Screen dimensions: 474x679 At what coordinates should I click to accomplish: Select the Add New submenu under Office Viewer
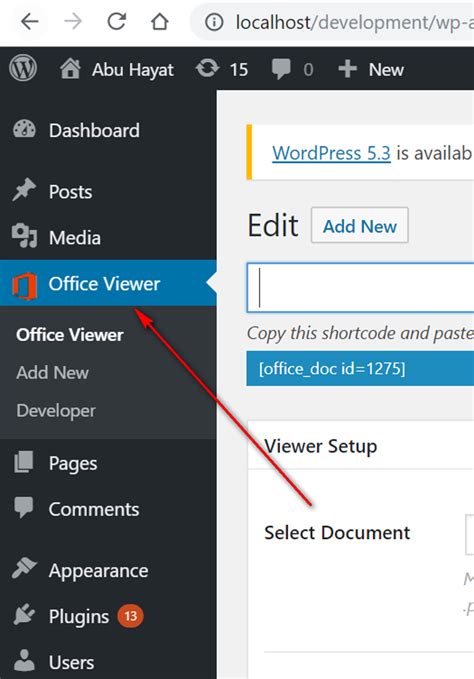pyautogui.click(x=52, y=372)
